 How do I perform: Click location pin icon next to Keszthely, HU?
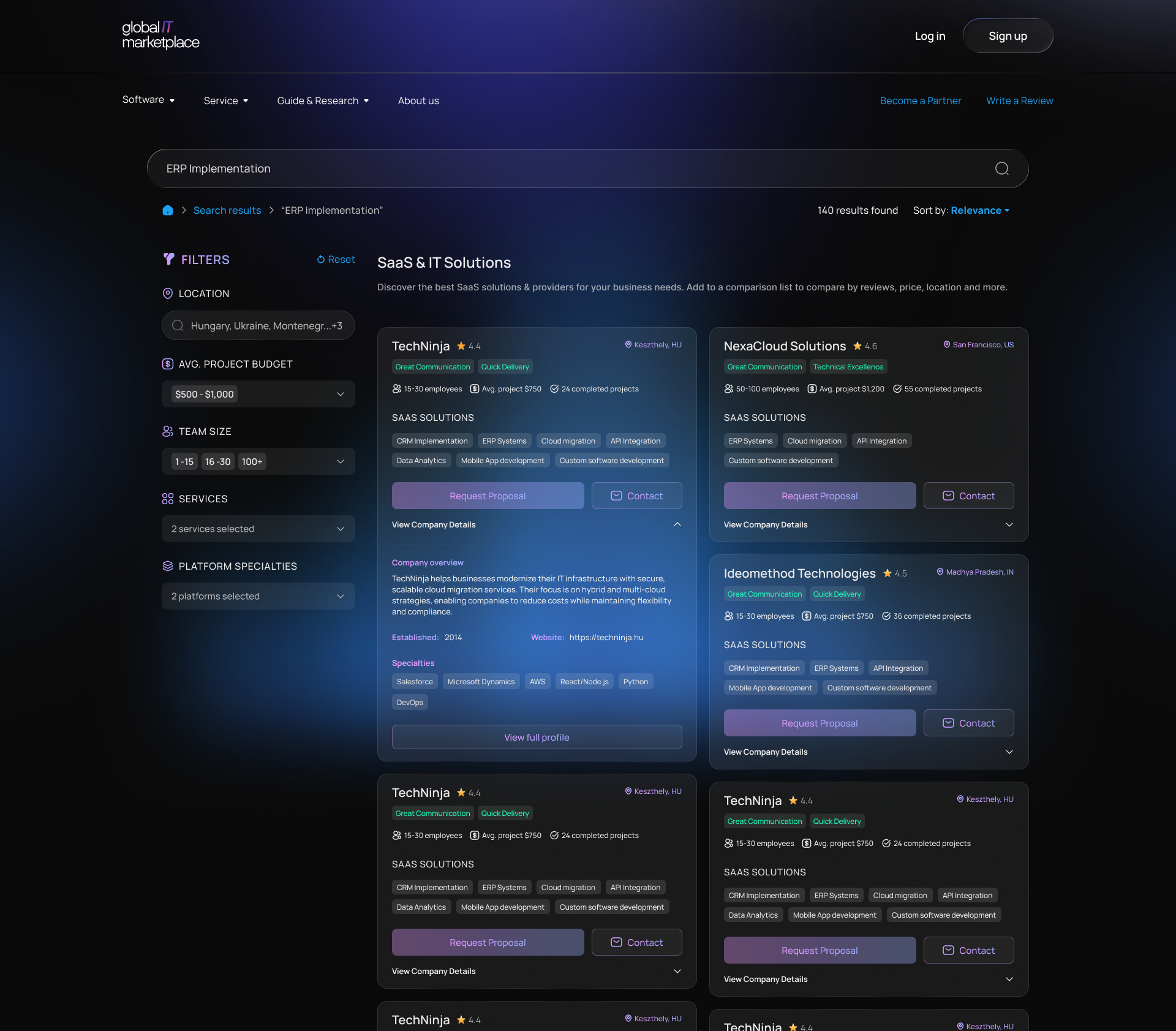click(x=628, y=345)
